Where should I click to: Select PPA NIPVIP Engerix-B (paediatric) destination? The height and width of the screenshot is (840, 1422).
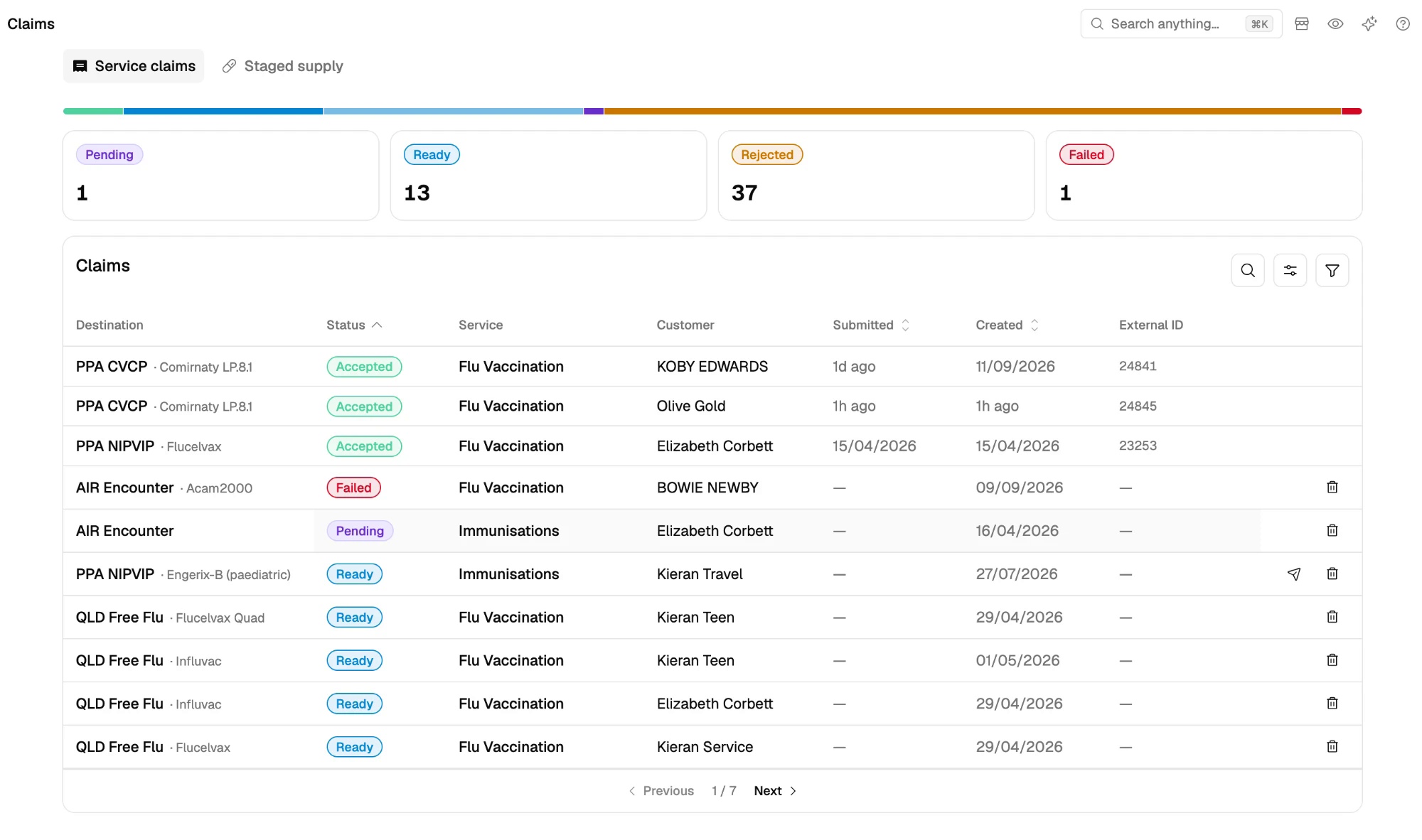183,574
